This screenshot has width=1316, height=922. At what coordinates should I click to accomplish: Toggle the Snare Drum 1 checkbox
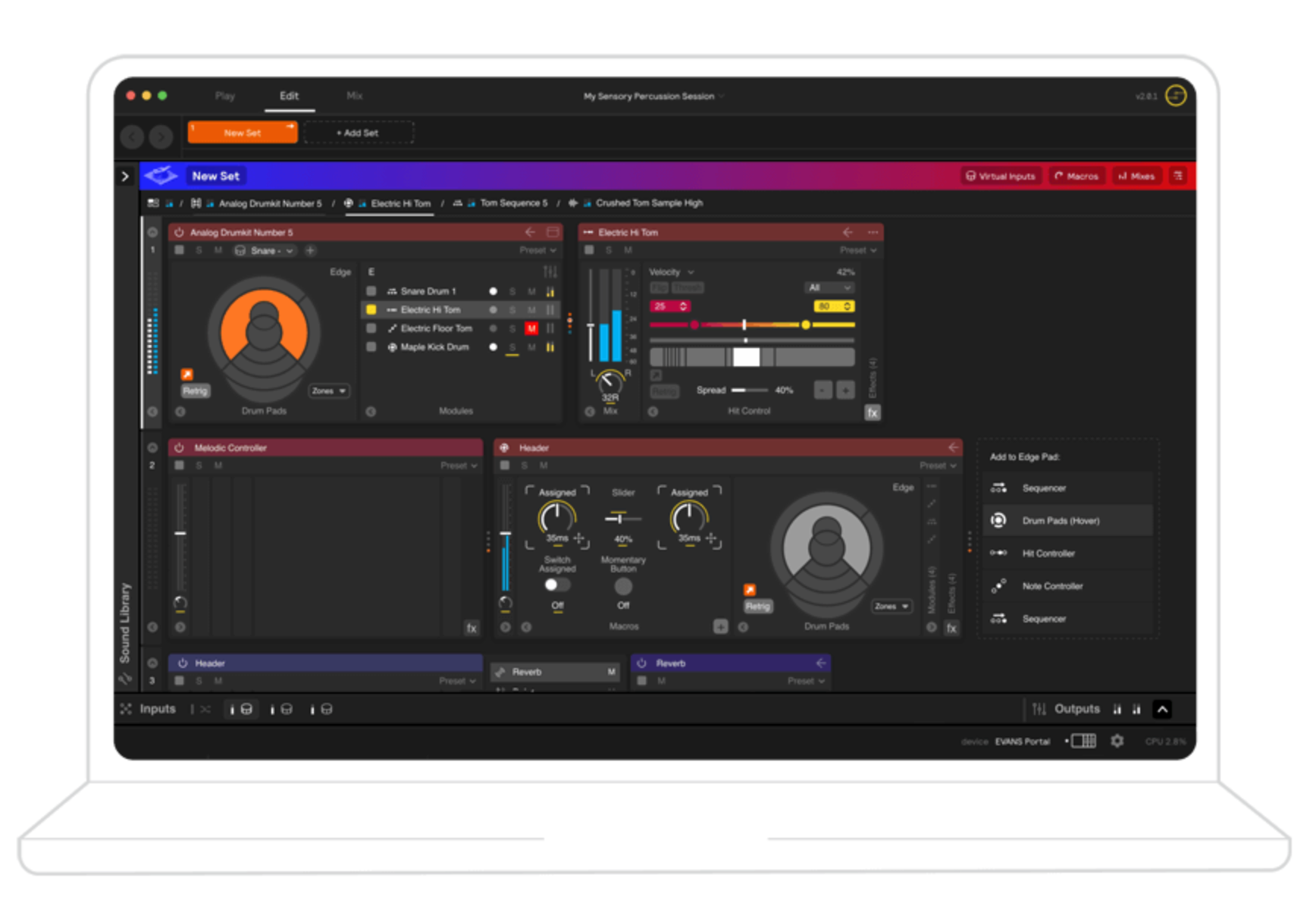click(x=371, y=291)
